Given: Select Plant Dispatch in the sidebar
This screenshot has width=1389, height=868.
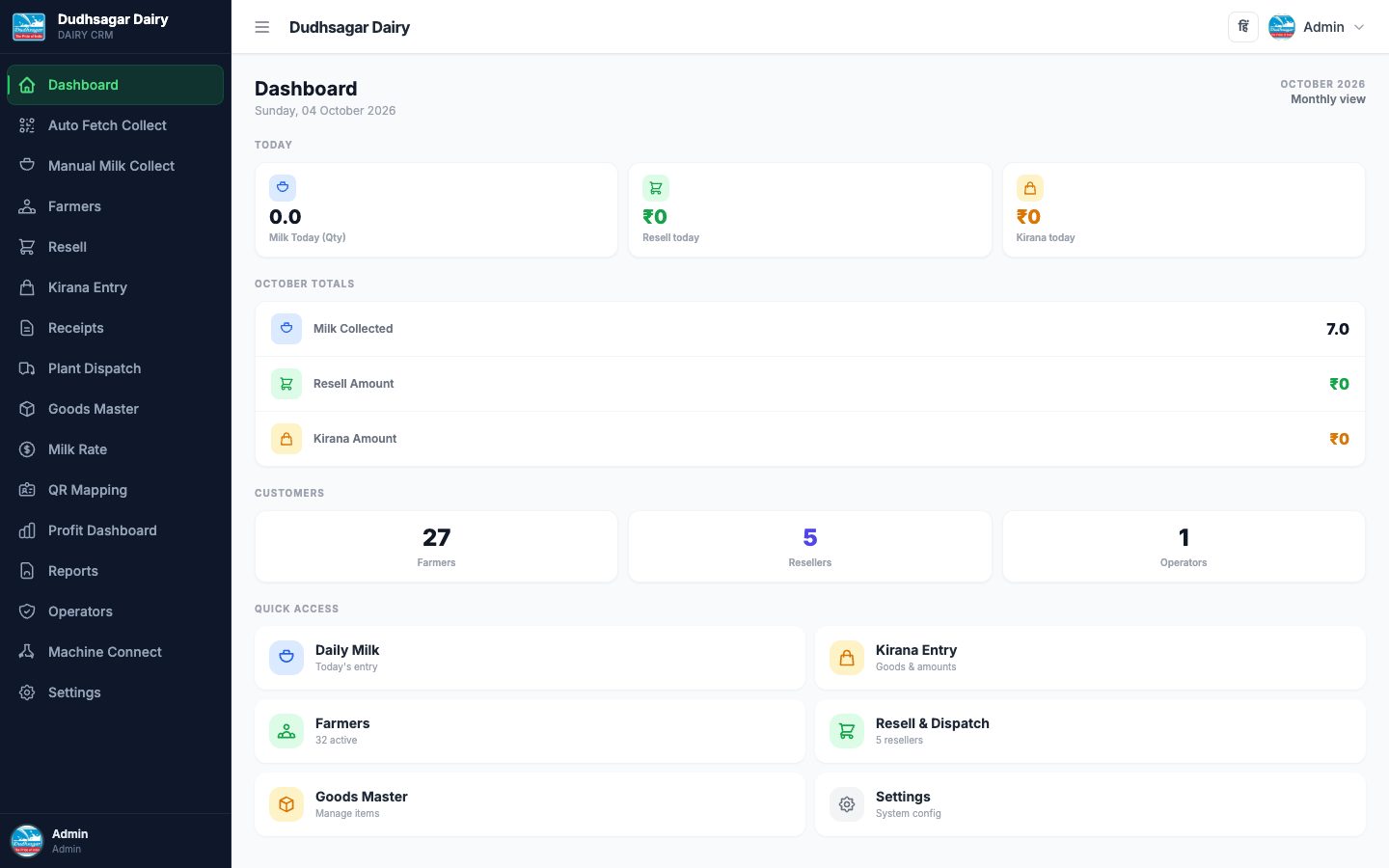Looking at the screenshot, I should 116,368.
